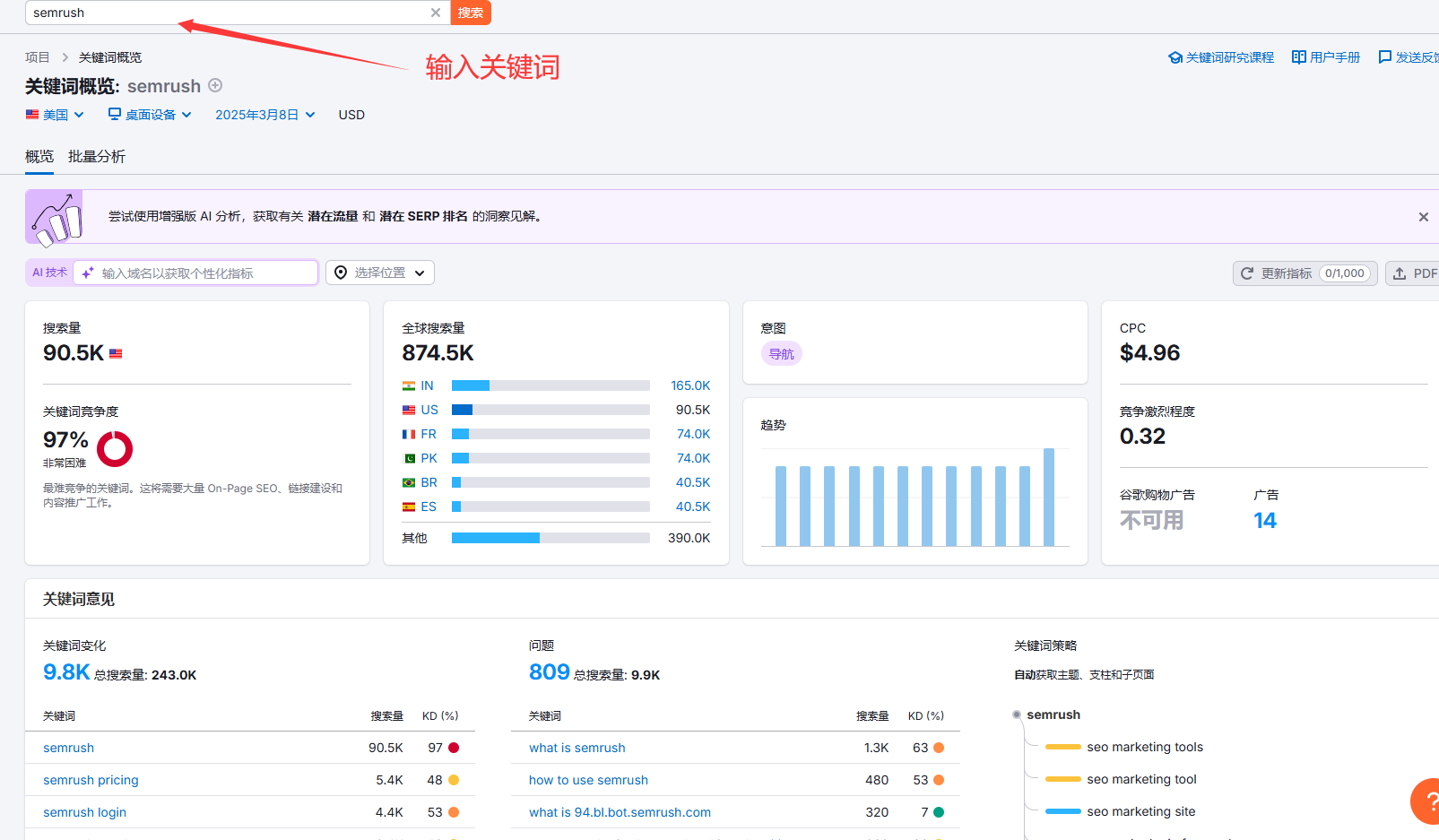Open the 用户手册 user manual
This screenshot has width=1439, height=840.
click(x=1325, y=57)
